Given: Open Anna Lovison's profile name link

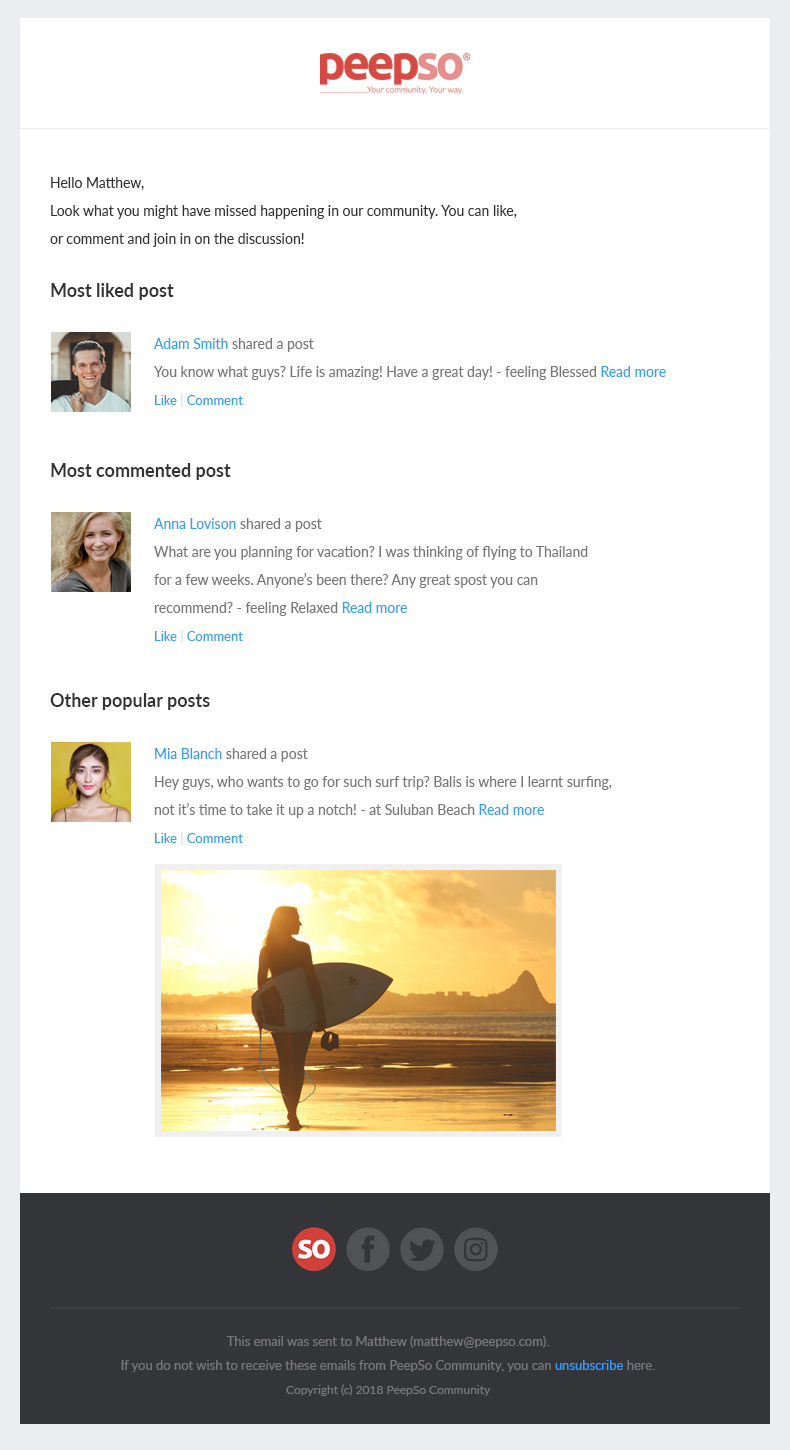Looking at the screenshot, I should click(x=195, y=524).
